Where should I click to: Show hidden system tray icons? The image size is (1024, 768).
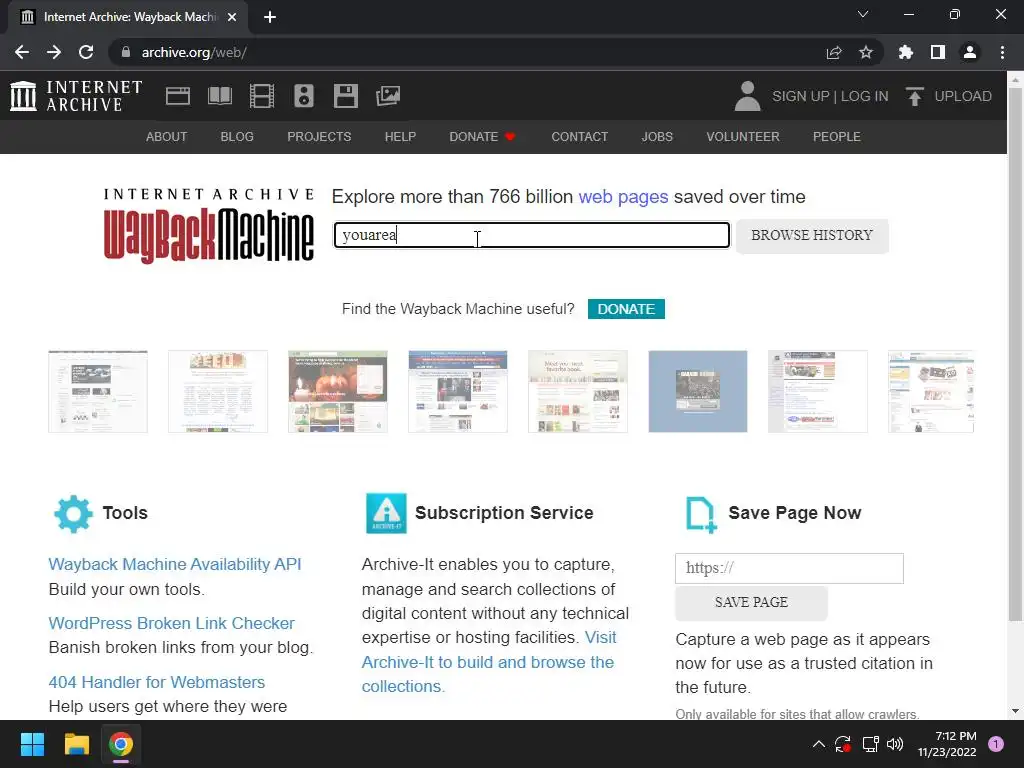[x=818, y=744]
